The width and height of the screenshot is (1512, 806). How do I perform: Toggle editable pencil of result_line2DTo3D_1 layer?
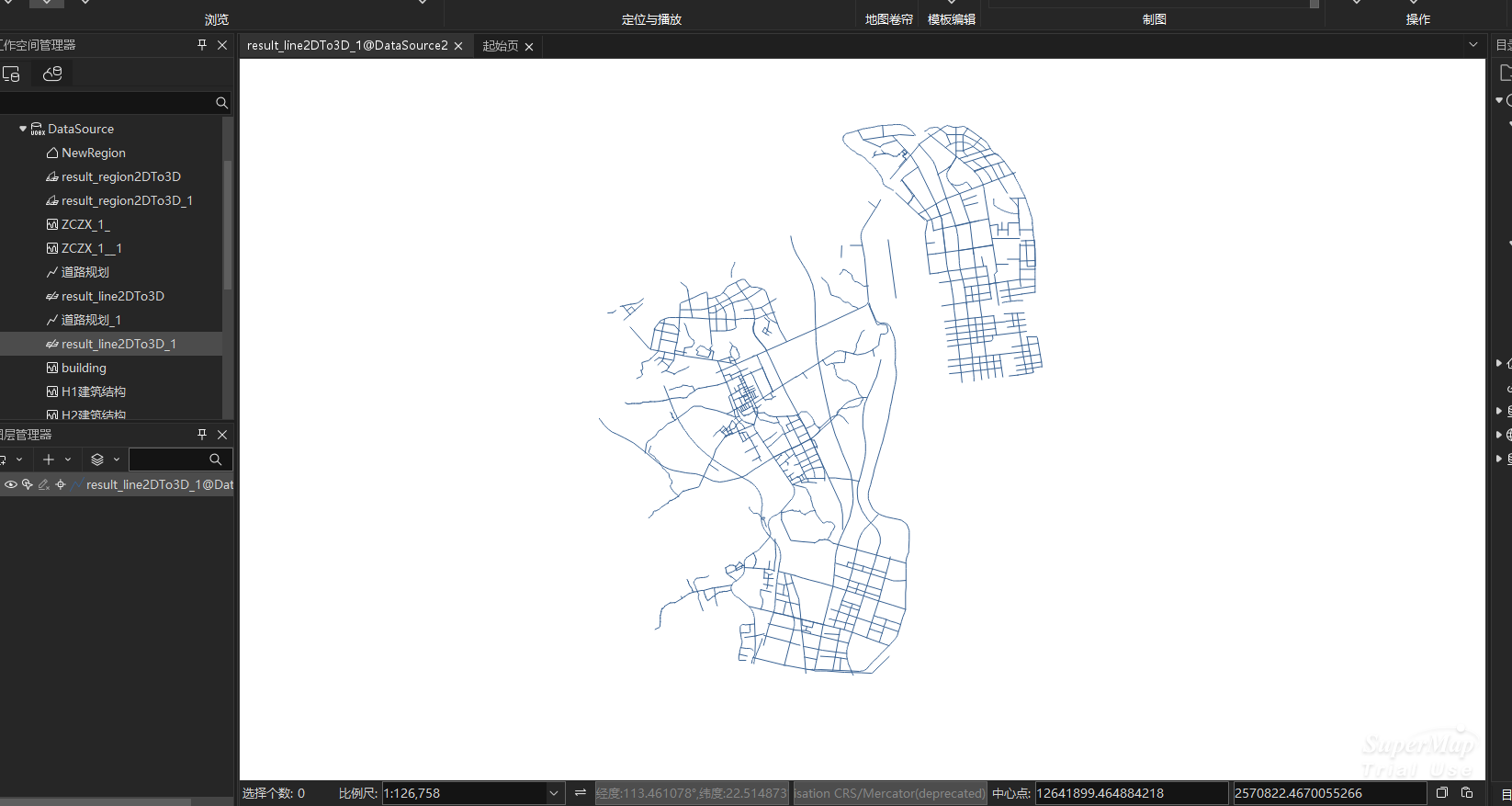44,484
